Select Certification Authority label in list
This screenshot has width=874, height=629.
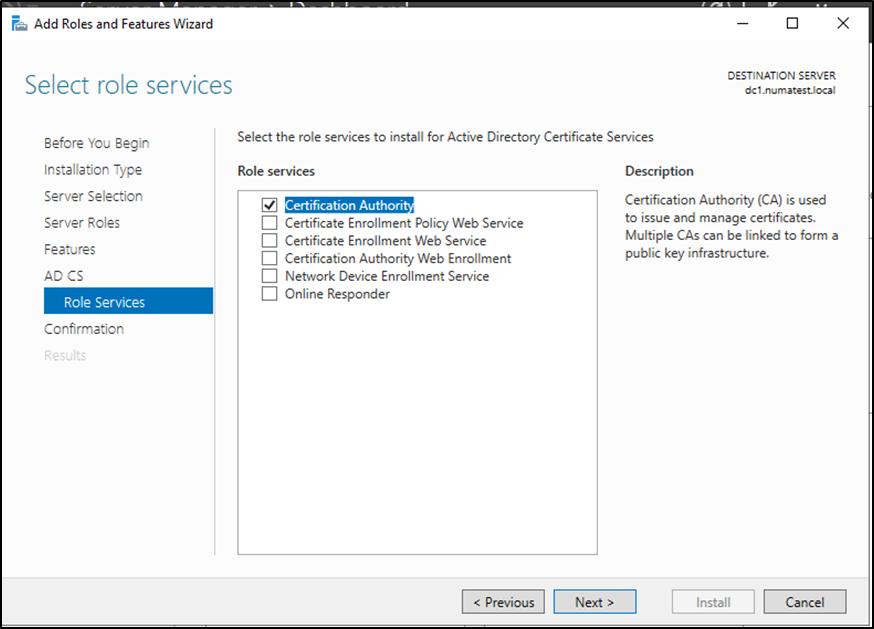click(x=349, y=205)
